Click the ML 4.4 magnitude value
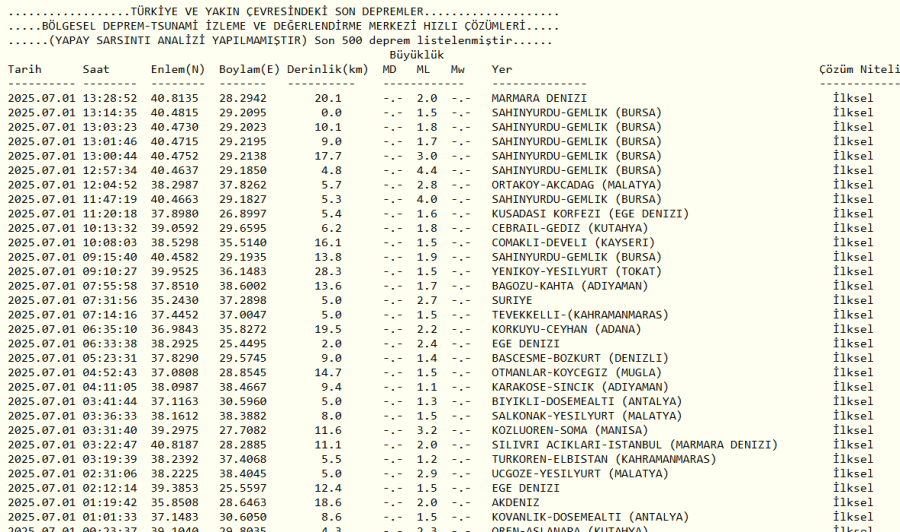This screenshot has width=900, height=532. pyautogui.click(x=427, y=170)
